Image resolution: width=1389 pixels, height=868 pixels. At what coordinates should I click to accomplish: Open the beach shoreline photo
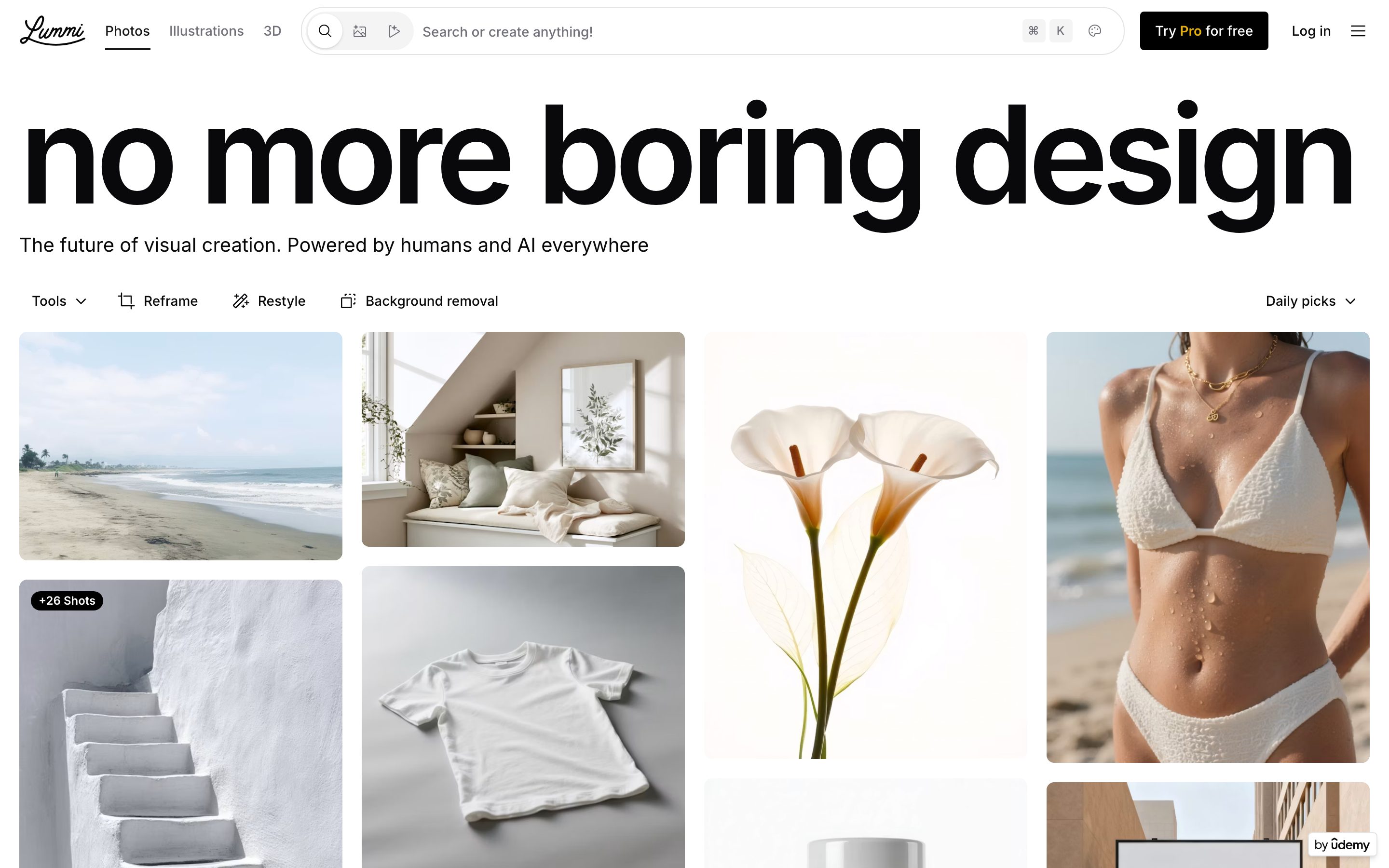[x=181, y=446]
